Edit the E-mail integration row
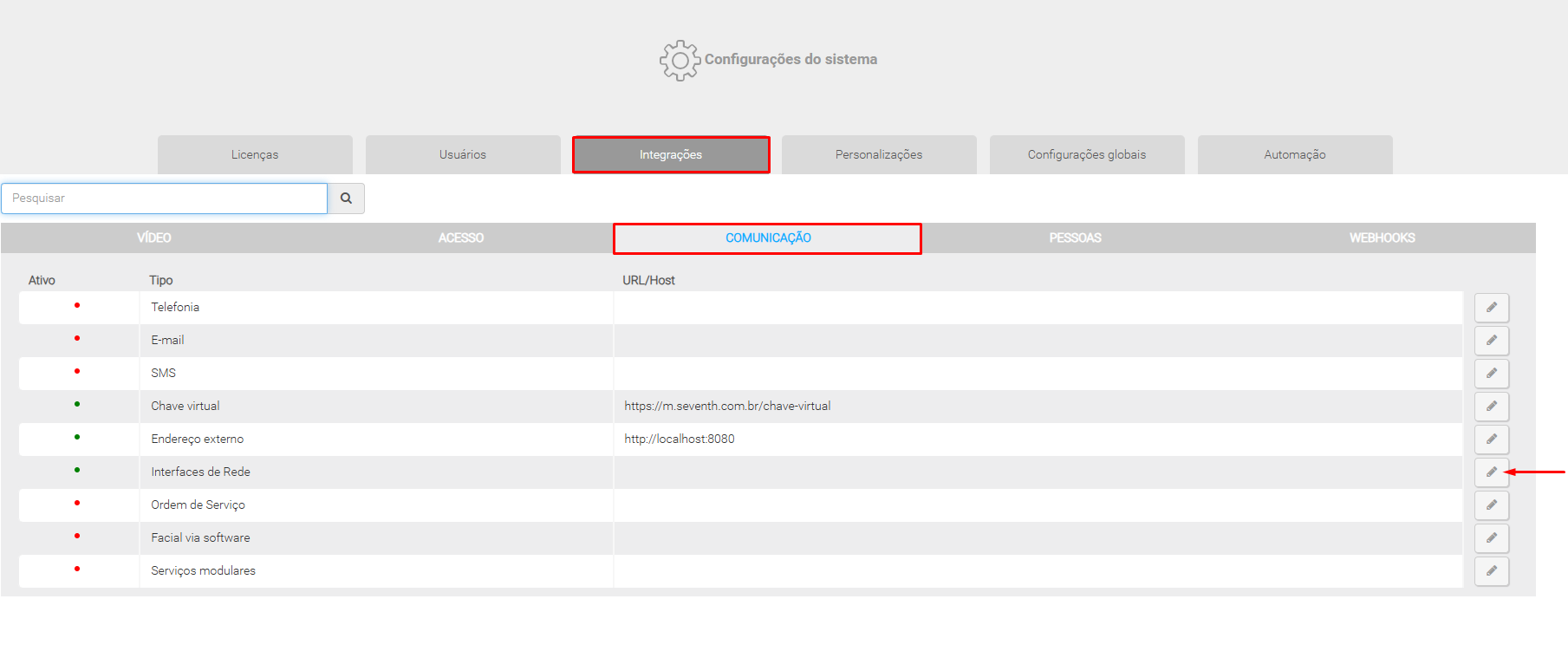This screenshot has width=1568, height=651. [x=1491, y=341]
